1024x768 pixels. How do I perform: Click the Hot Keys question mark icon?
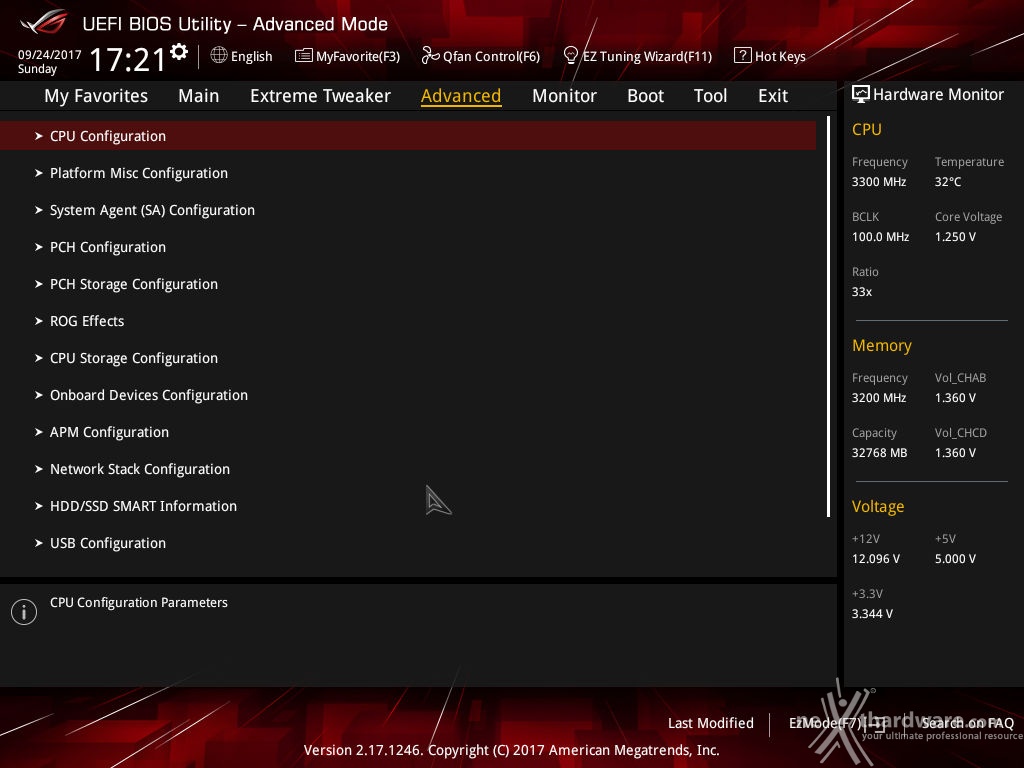click(743, 56)
